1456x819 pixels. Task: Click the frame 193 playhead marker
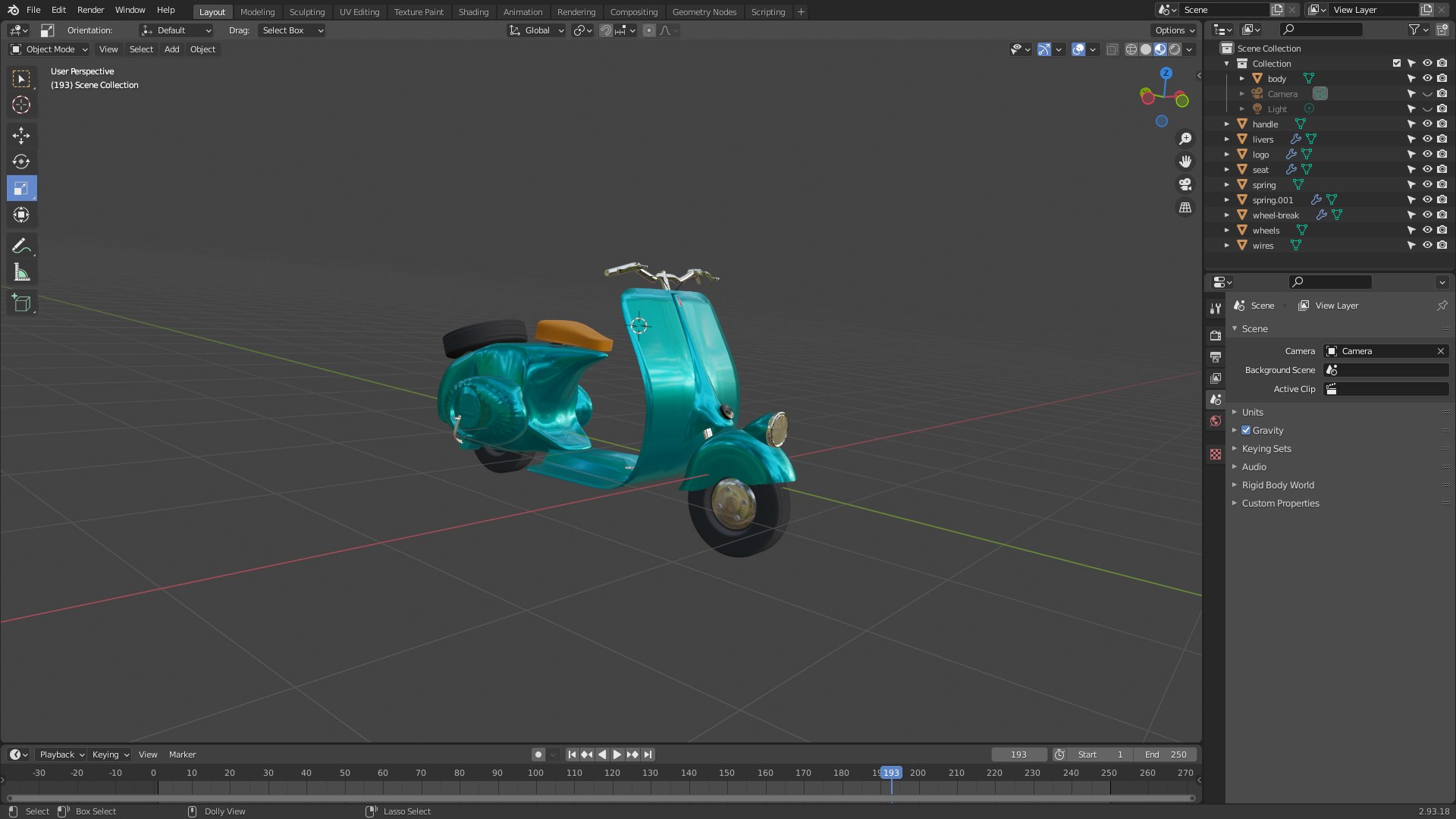pyautogui.click(x=891, y=773)
